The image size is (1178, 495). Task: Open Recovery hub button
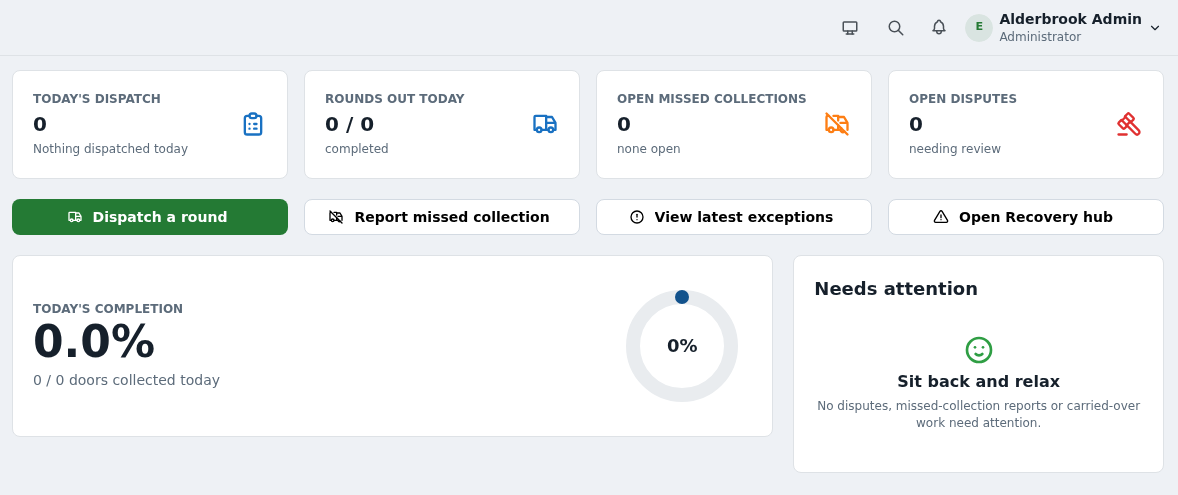pos(1025,217)
